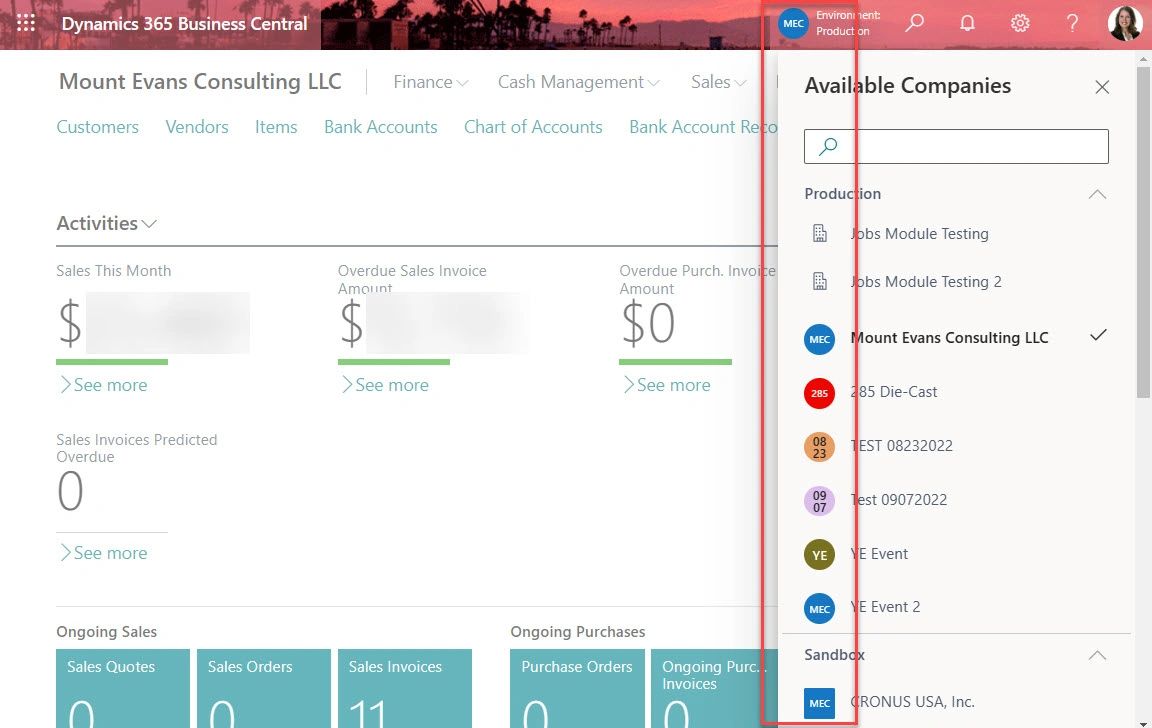The height and width of the screenshot is (728, 1152).
Task: See more under Sales This Month
Action: [103, 385]
